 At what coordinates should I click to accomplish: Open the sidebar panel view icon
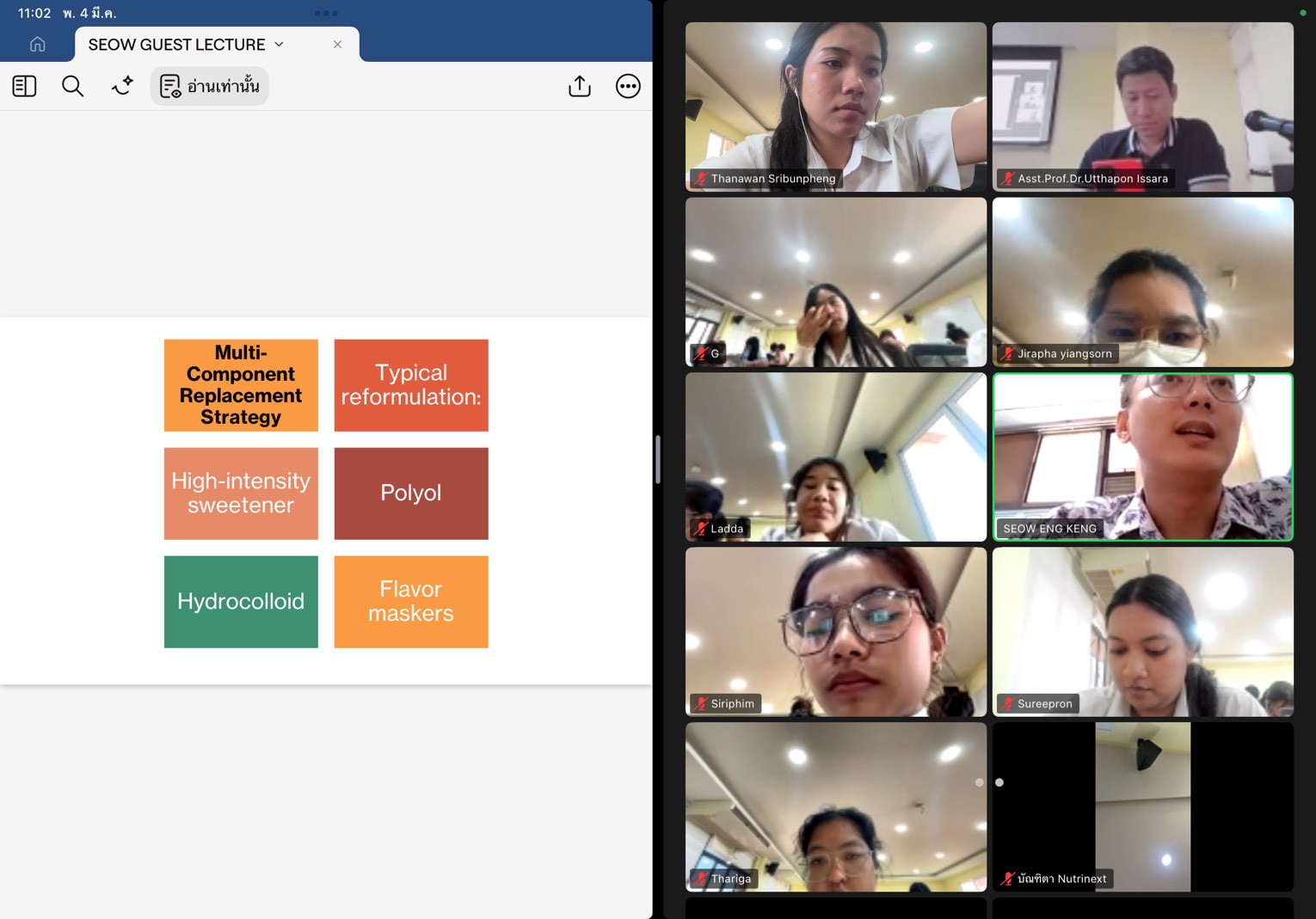24,86
